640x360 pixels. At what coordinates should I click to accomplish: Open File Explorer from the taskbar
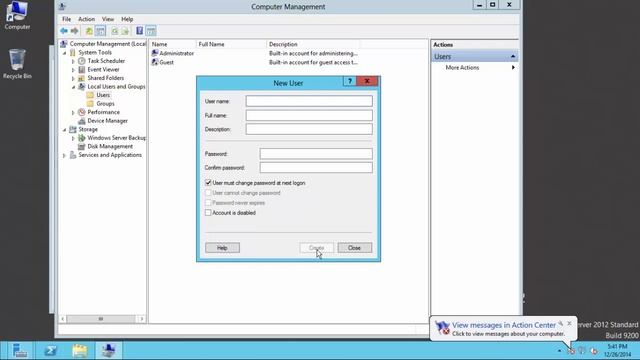[x=80, y=351]
